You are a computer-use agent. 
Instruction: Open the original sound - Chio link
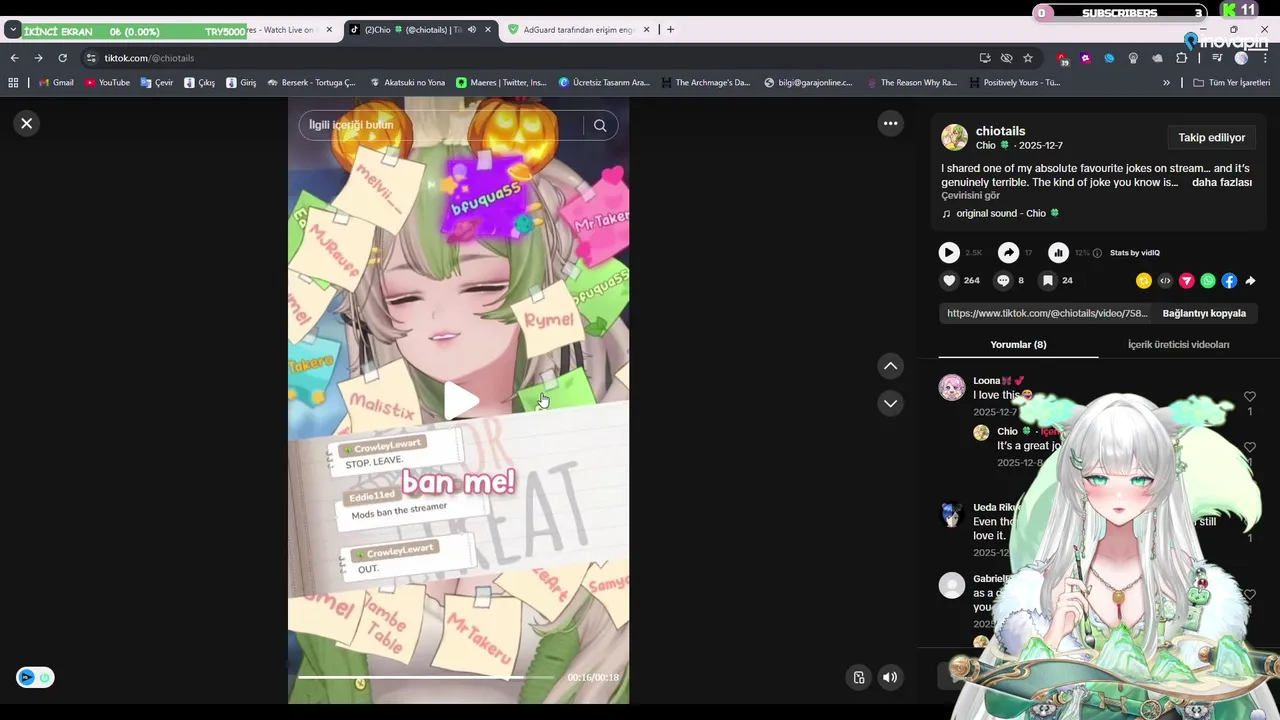pos(1000,213)
